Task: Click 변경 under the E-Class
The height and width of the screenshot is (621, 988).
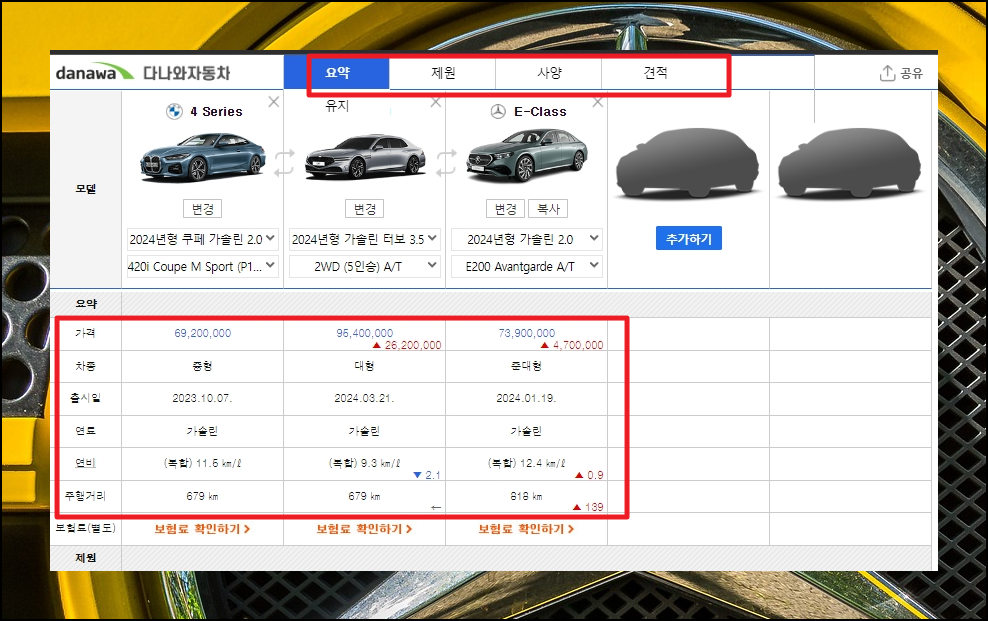Action: coord(505,208)
